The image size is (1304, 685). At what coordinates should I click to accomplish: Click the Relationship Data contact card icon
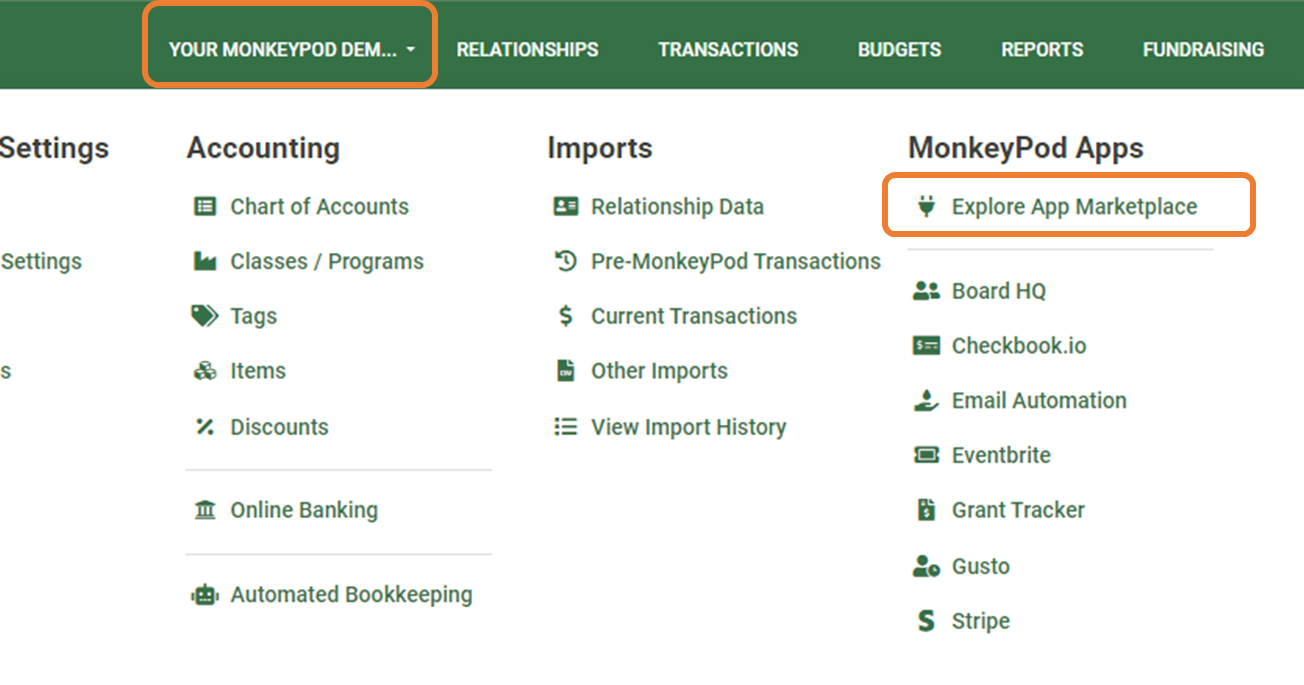tap(567, 206)
